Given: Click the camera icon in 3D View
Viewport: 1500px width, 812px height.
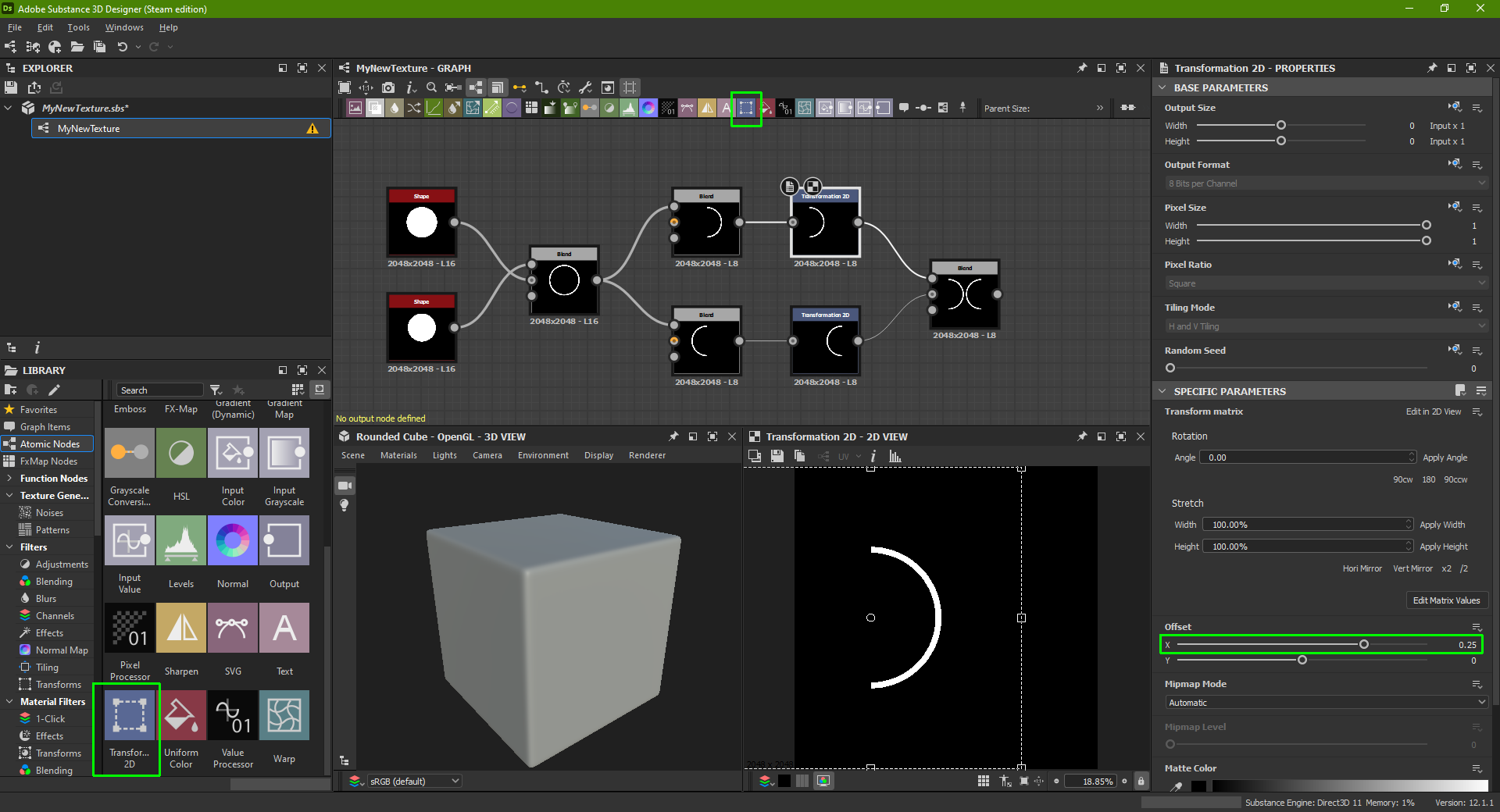Looking at the screenshot, I should pyautogui.click(x=345, y=486).
